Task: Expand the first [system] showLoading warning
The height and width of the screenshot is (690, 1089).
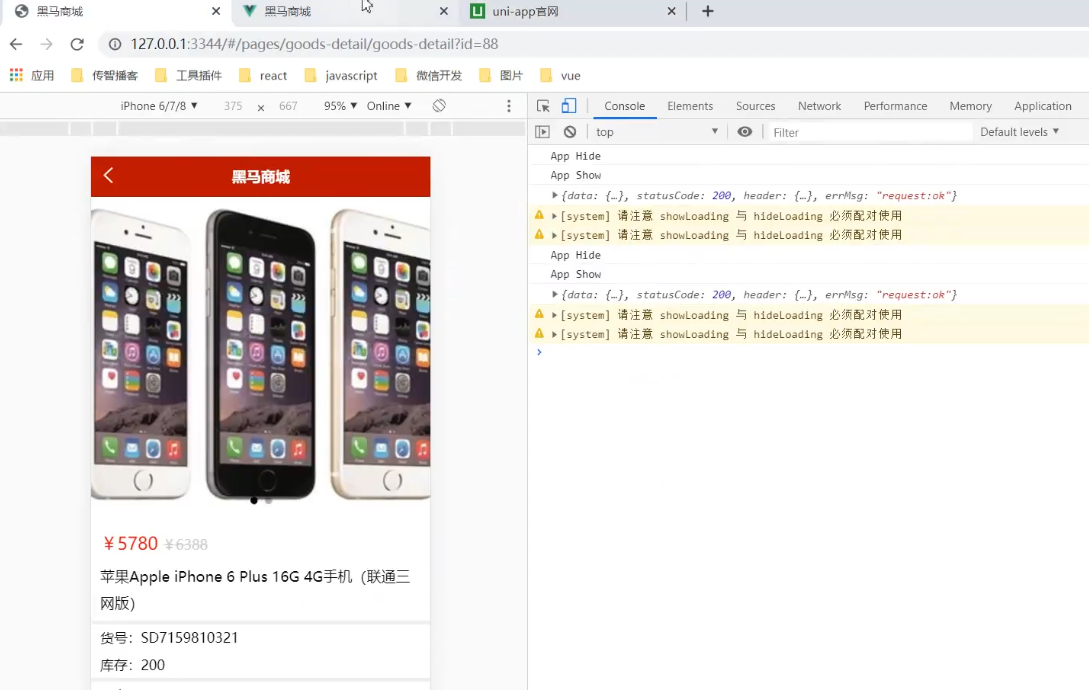Action: tap(554, 216)
